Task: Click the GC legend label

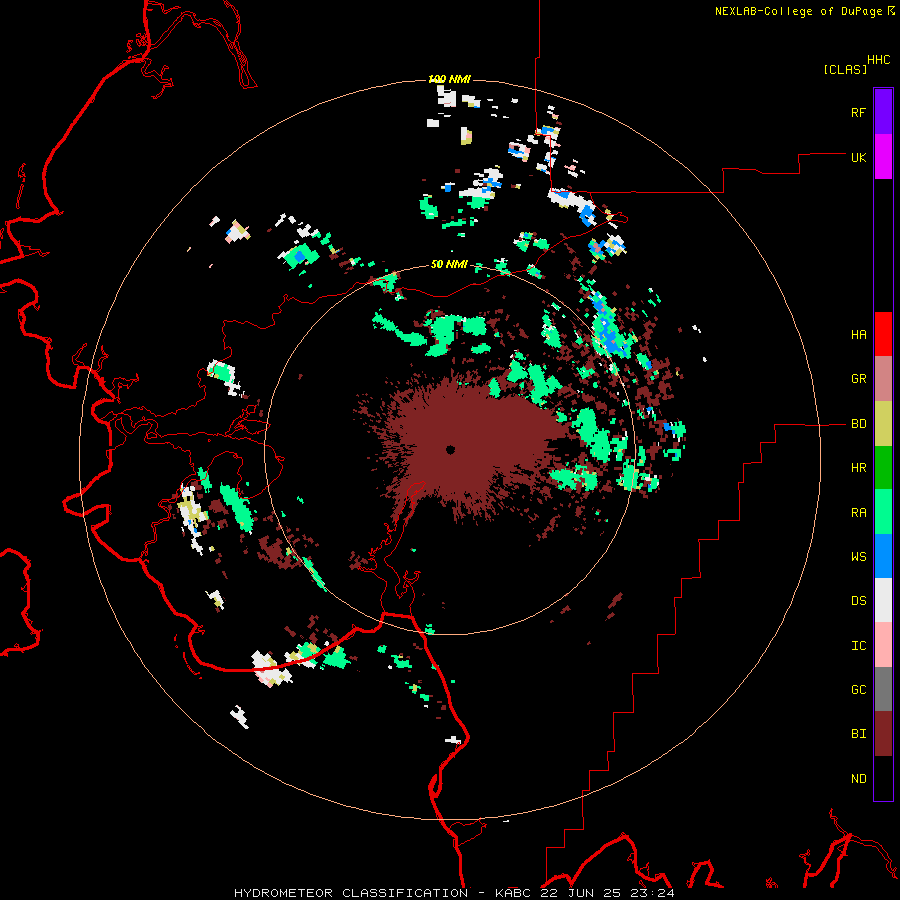Action: 858,690
